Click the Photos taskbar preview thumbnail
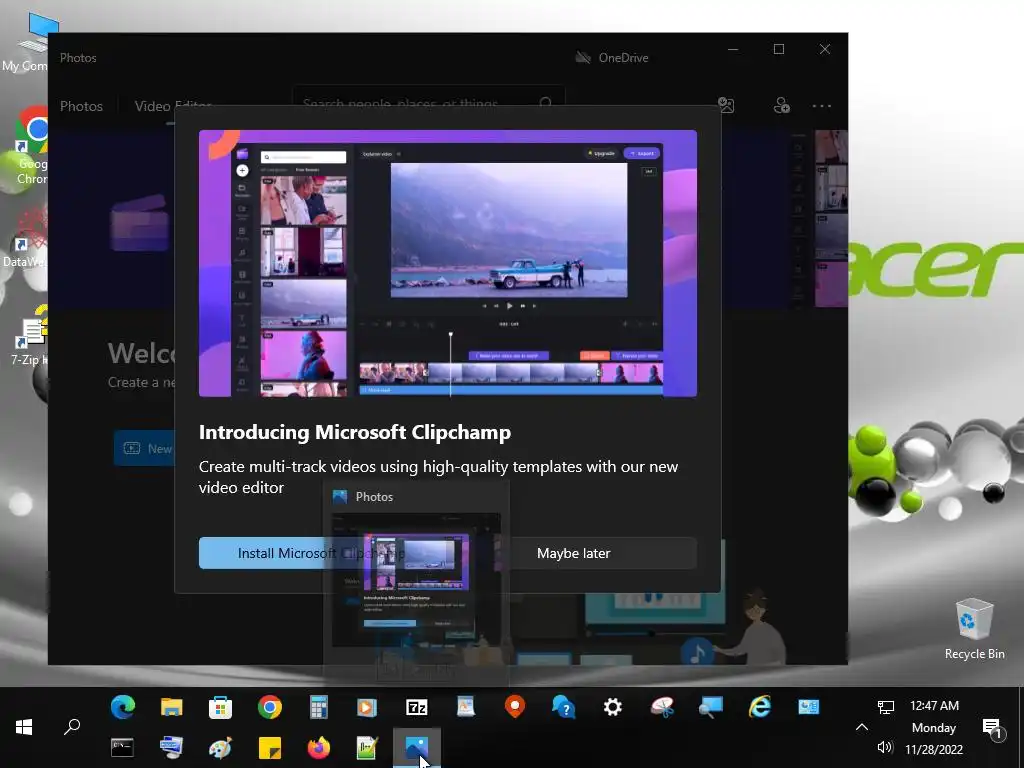 click(416, 581)
